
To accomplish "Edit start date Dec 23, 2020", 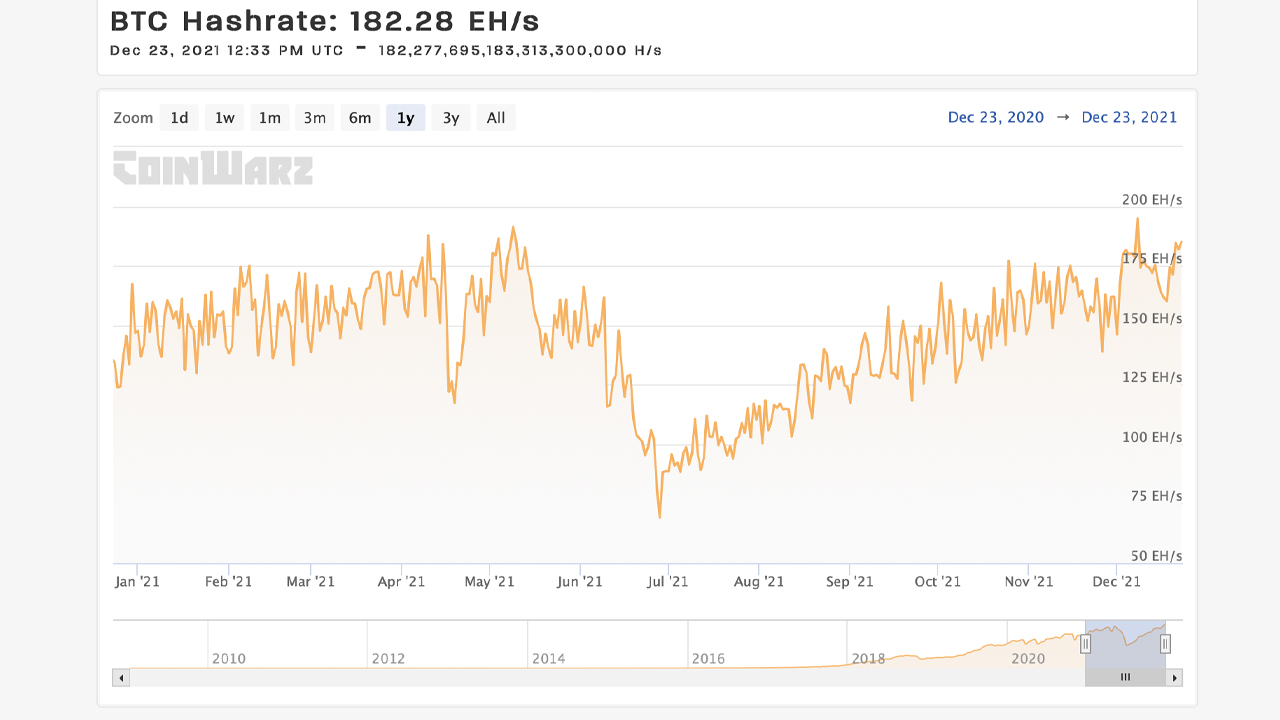I will pos(996,117).
